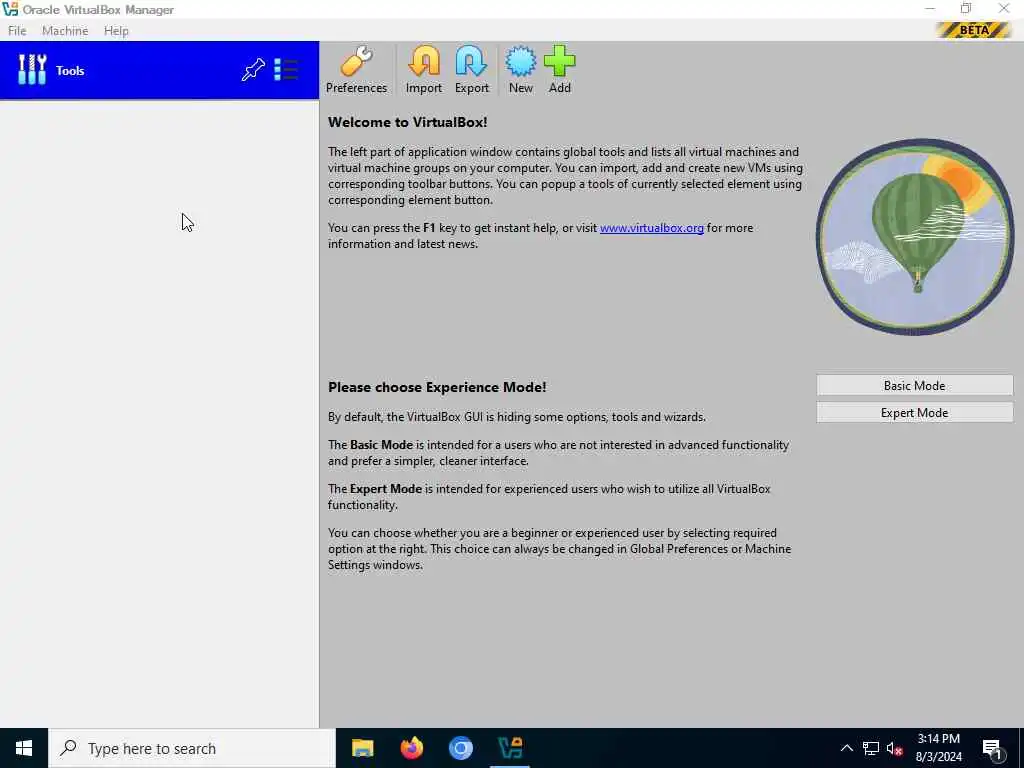This screenshot has height=768, width=1024.
Task: Select the Tools item in left pane
Action: [159, 70]
